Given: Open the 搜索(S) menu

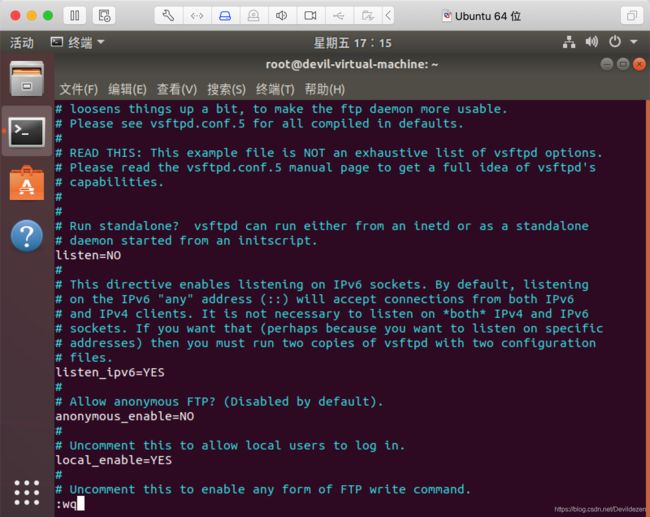Looking at the screenshot, I should [226, 89].
